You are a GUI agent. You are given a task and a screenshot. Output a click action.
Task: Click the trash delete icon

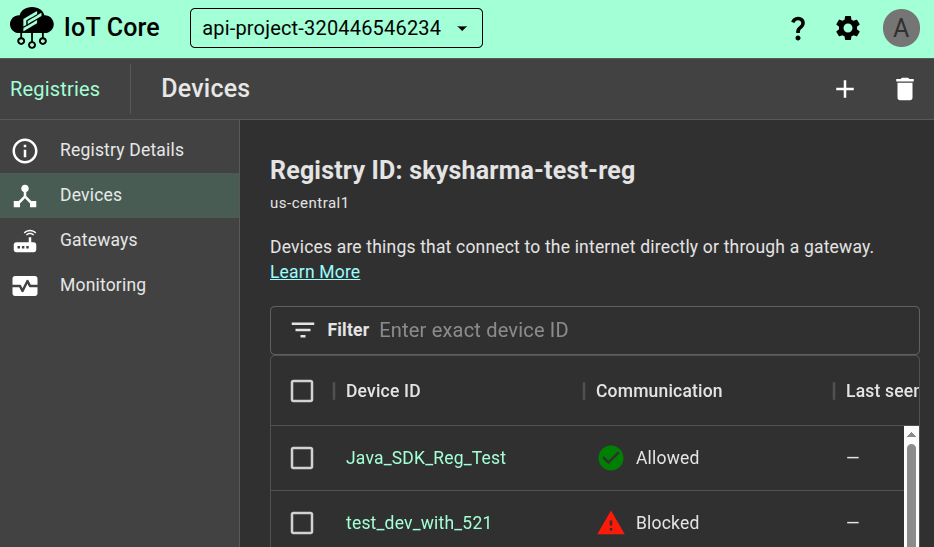coord(905,89)
